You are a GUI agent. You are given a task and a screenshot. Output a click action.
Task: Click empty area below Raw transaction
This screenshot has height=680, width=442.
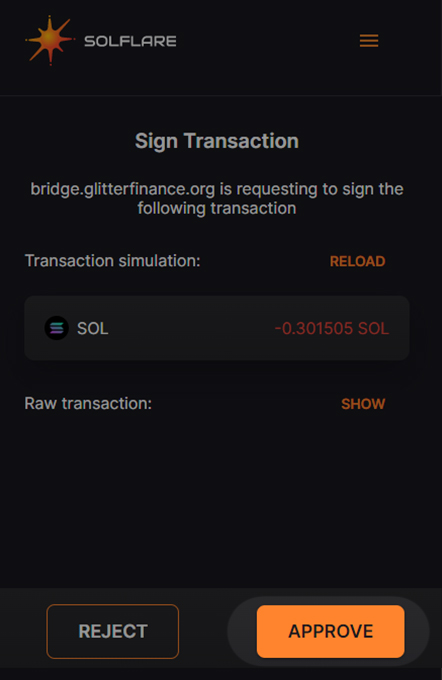(x=217, y=499)
